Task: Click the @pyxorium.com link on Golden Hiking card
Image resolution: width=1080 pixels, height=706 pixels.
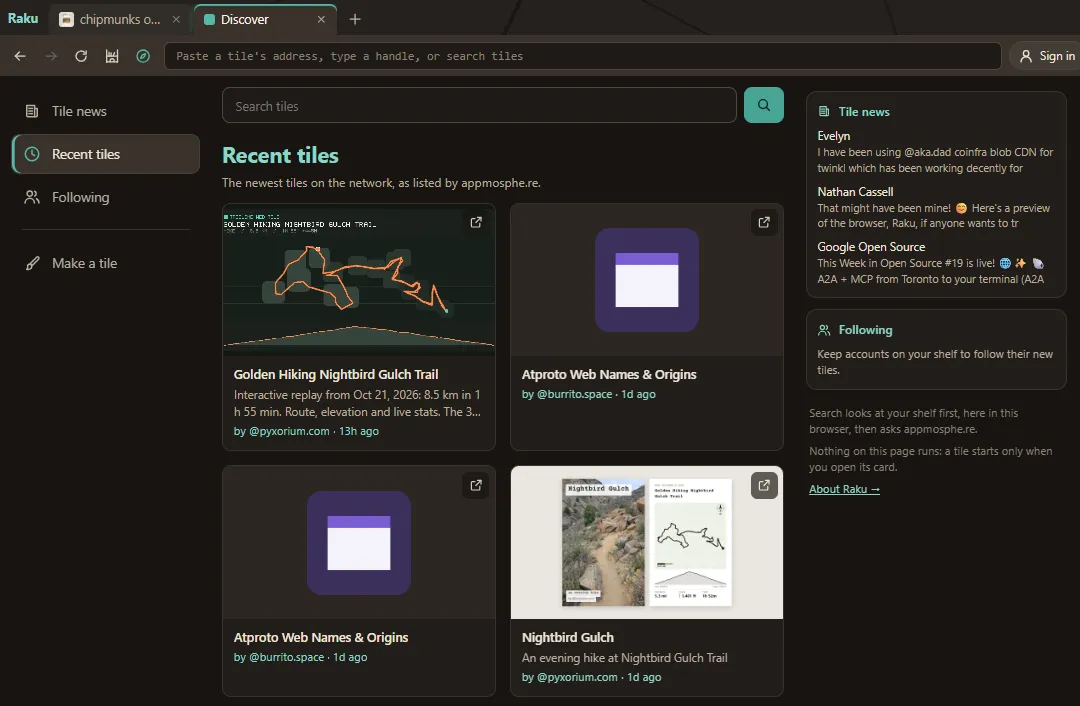Action: tap(289, 431)
